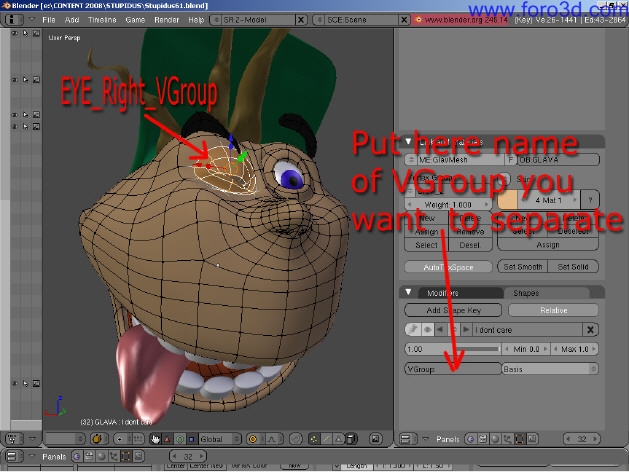Toggle Relative shape keys option
The width and height of the screenshot is (629, 472).
[554, 310]
